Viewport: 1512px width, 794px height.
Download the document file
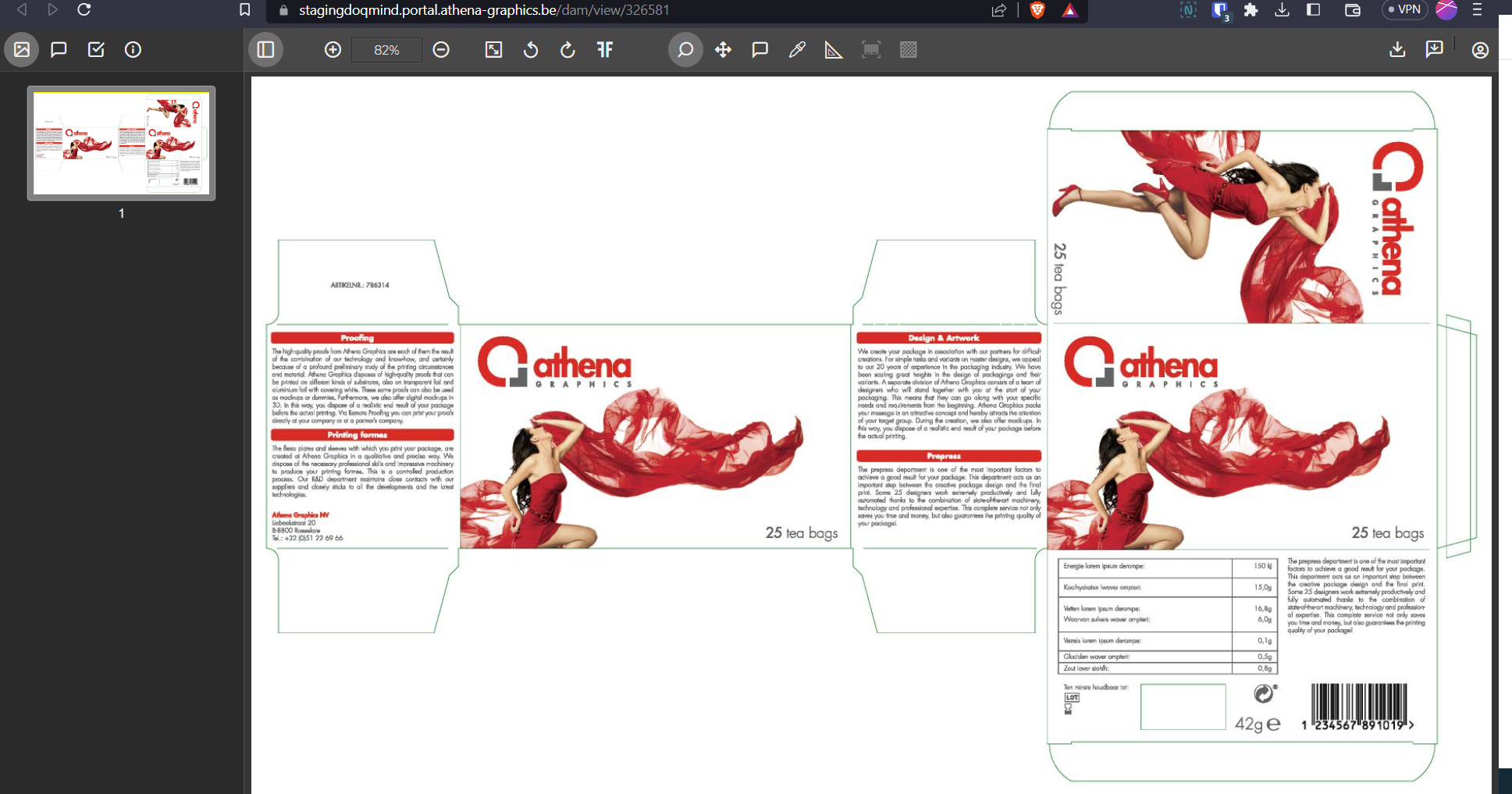coord(1397,50)
